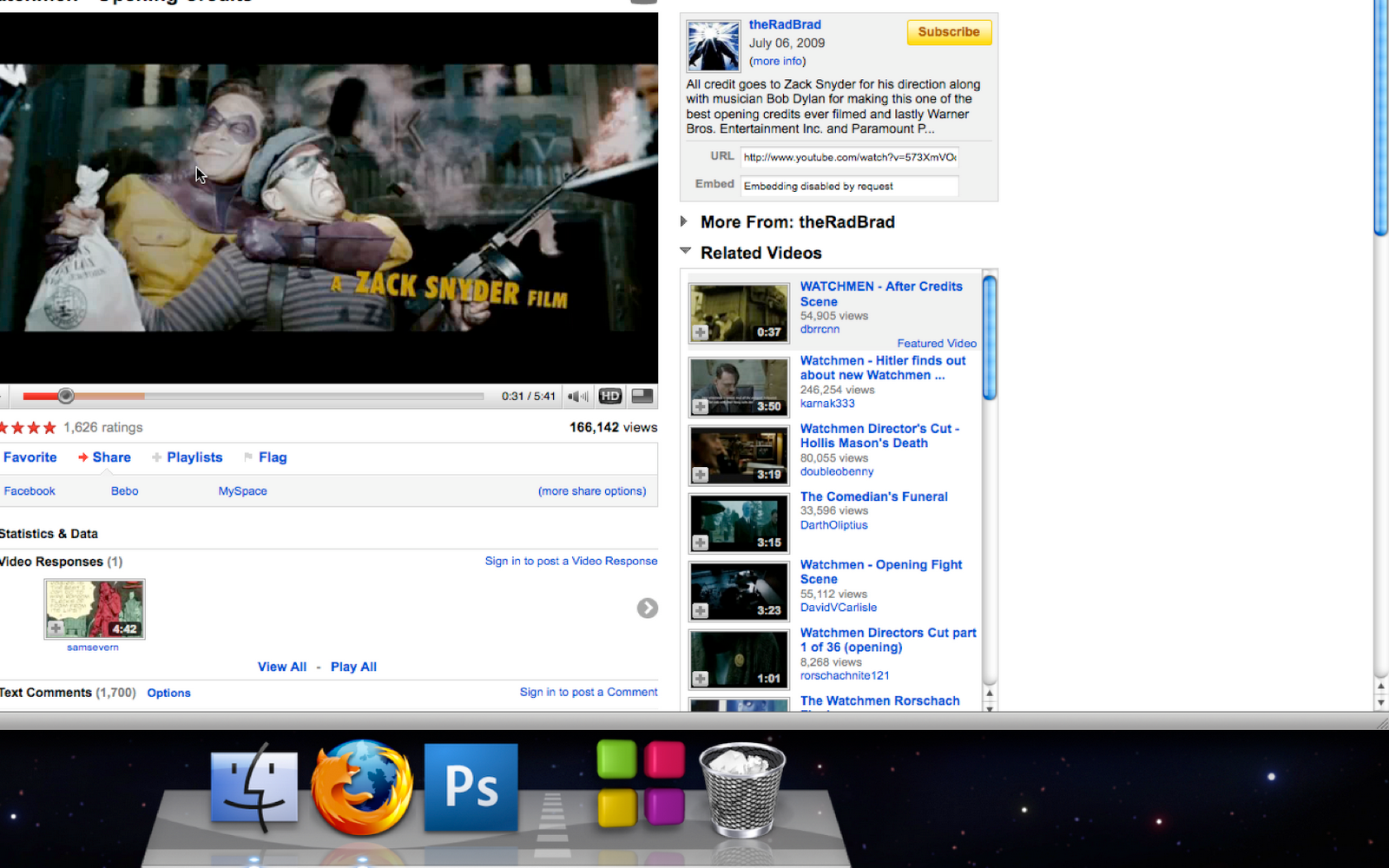Switch the player to widescreen view
The image size is (1389, 868).
point(642,397)
